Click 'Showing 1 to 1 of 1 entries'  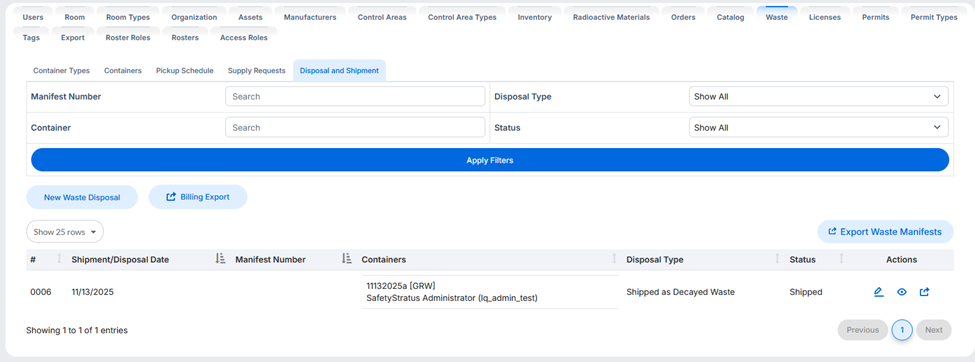coord(76,330)
